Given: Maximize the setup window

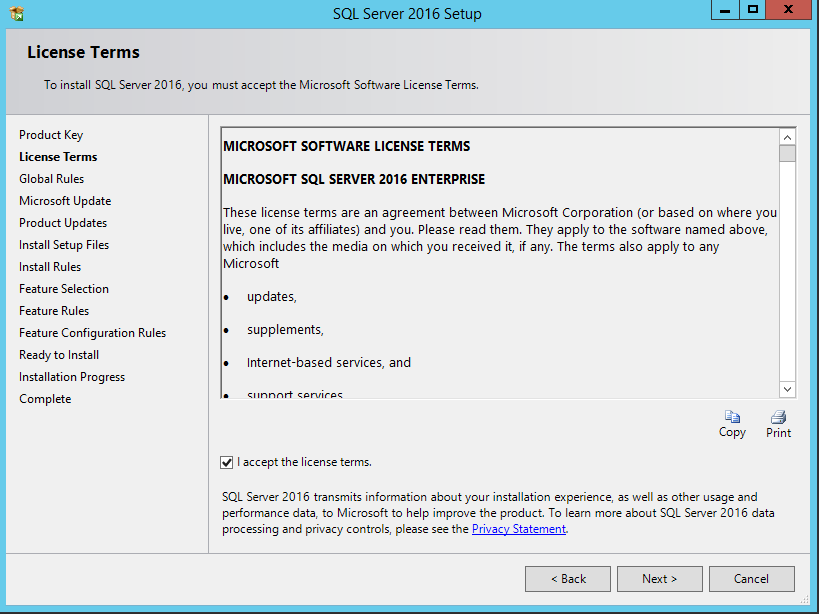Looking at the screenshot, I should click(753, 10).
